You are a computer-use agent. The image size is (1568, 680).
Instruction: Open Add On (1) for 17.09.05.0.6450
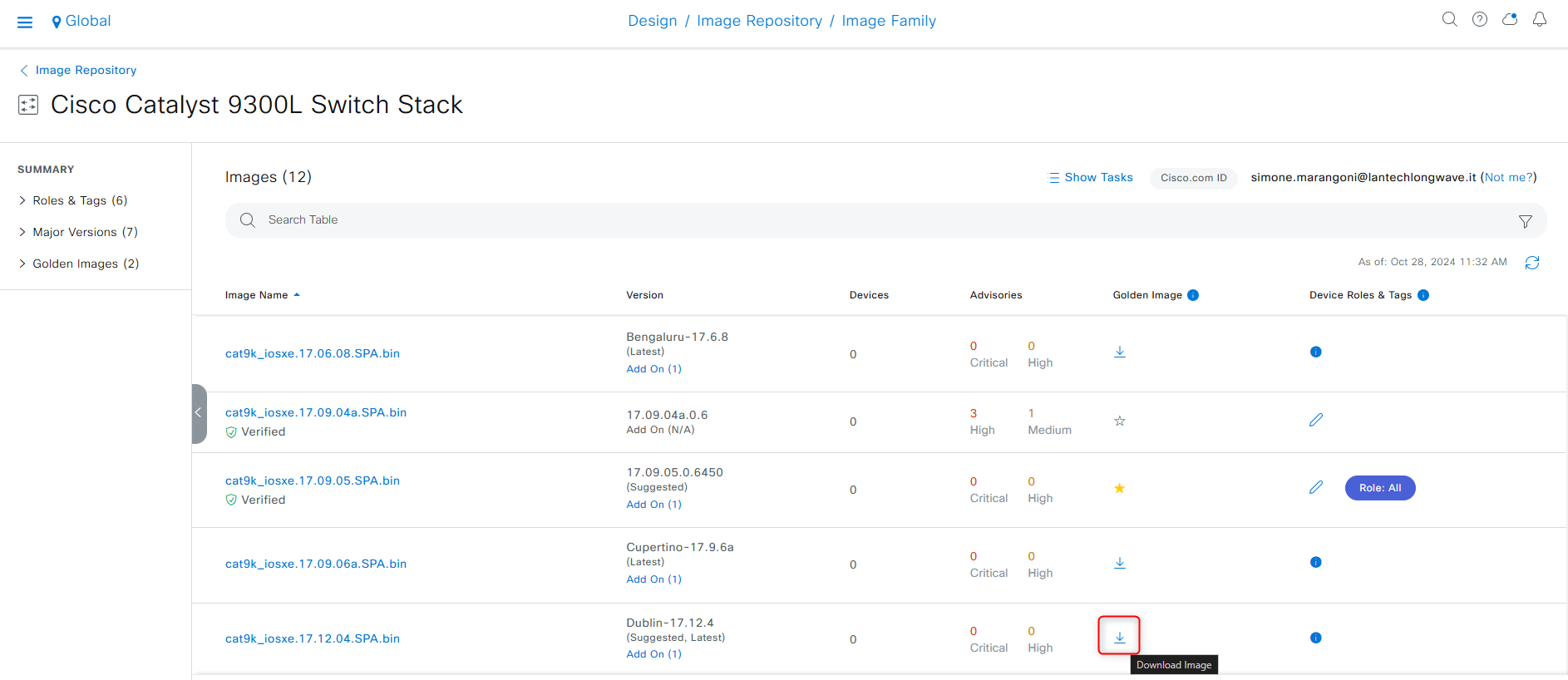[653, 505]
